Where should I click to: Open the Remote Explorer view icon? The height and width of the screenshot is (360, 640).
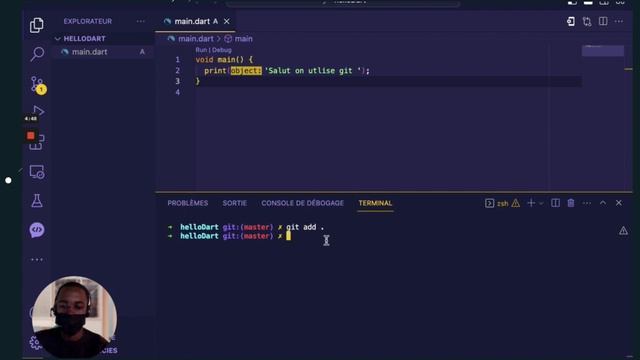(x=37, y=172)
